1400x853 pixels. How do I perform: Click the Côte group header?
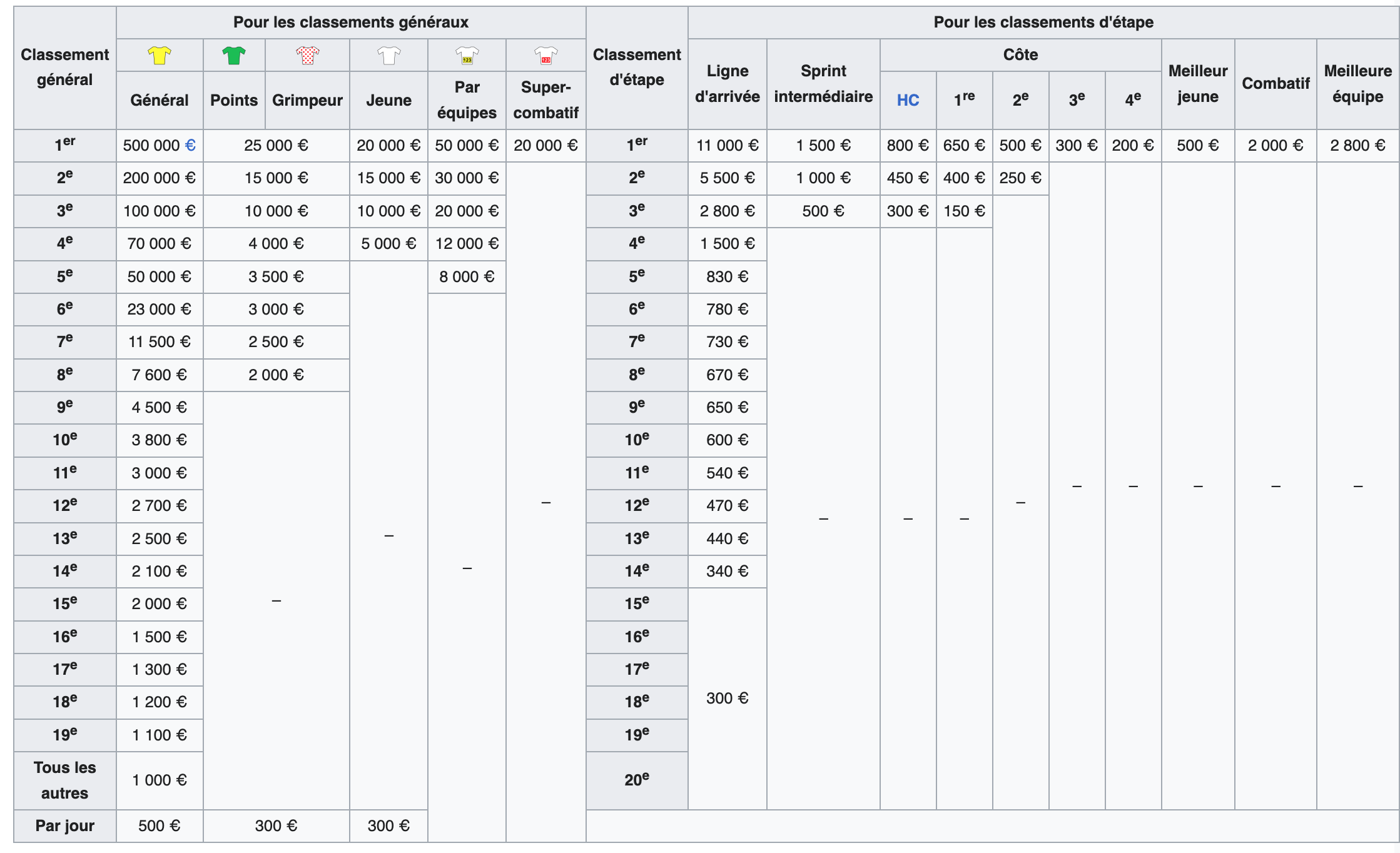[x=1020, y=55]
